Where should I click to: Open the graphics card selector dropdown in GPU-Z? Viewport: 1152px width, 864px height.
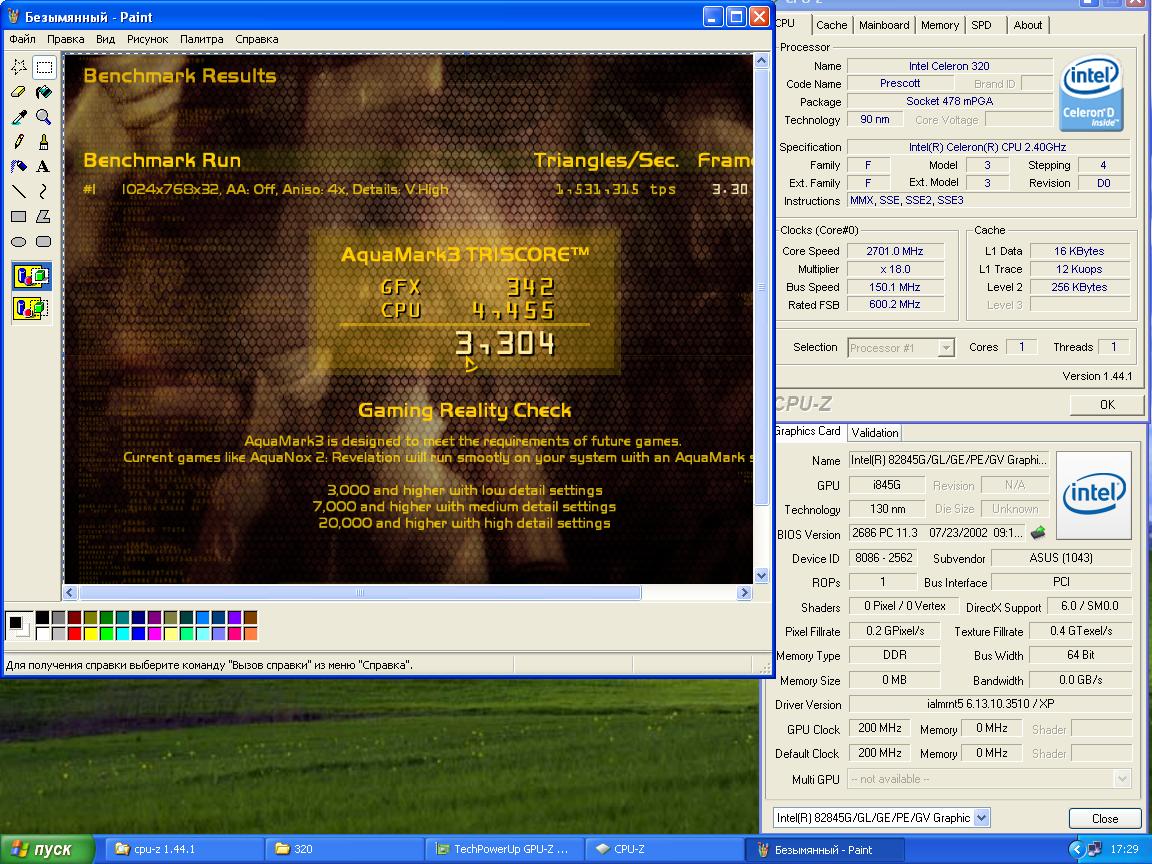point(982,818)
